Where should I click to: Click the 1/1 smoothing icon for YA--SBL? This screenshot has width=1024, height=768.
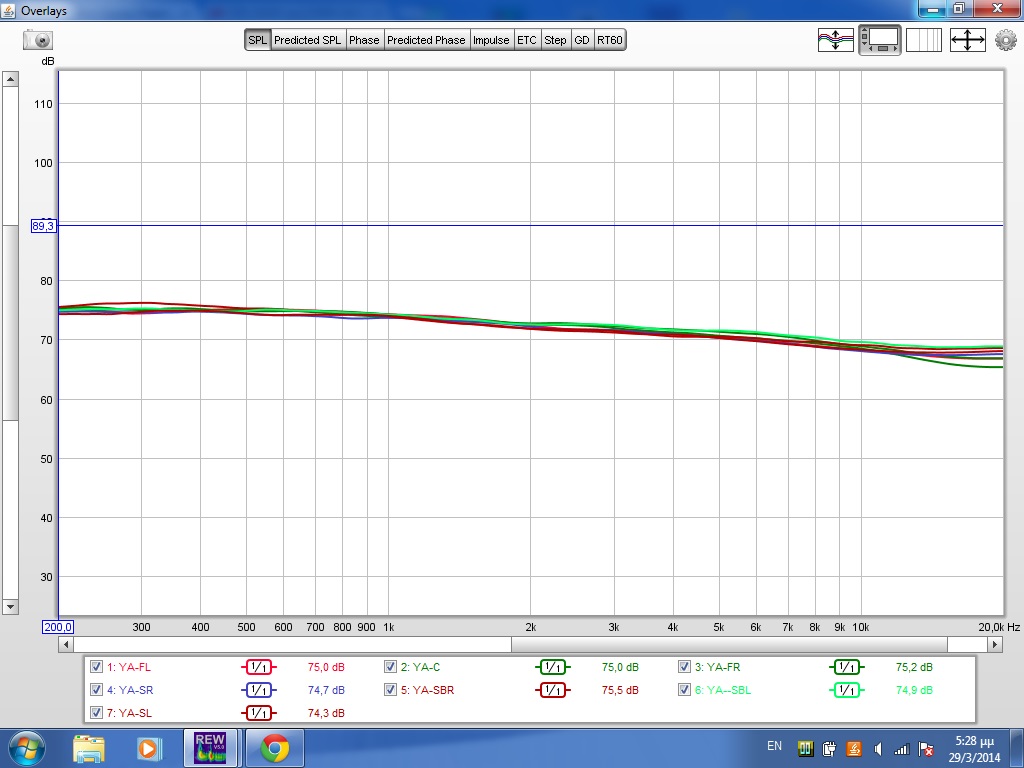click(846, 690)
